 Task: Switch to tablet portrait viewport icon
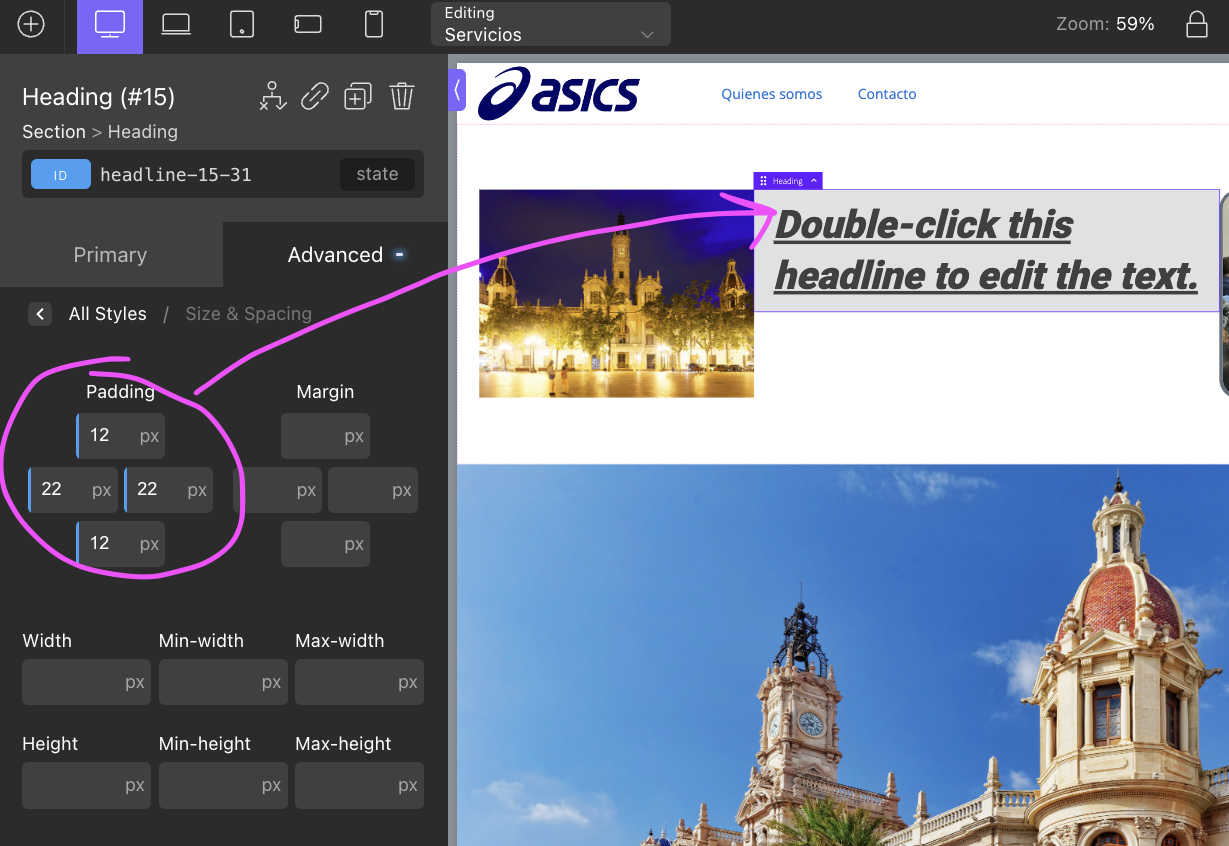point(242,25)
